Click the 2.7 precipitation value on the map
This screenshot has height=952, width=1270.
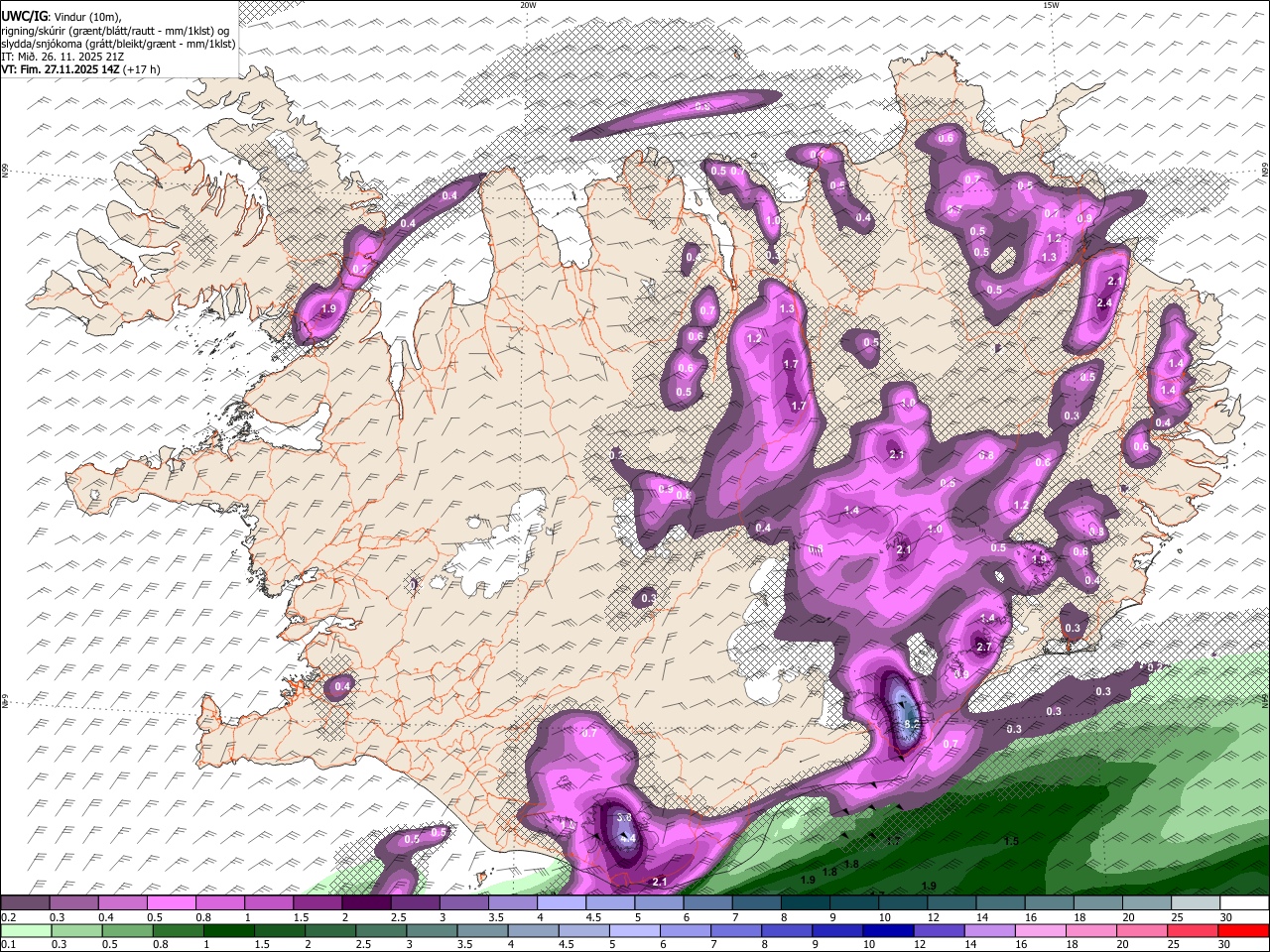[984, 647]
